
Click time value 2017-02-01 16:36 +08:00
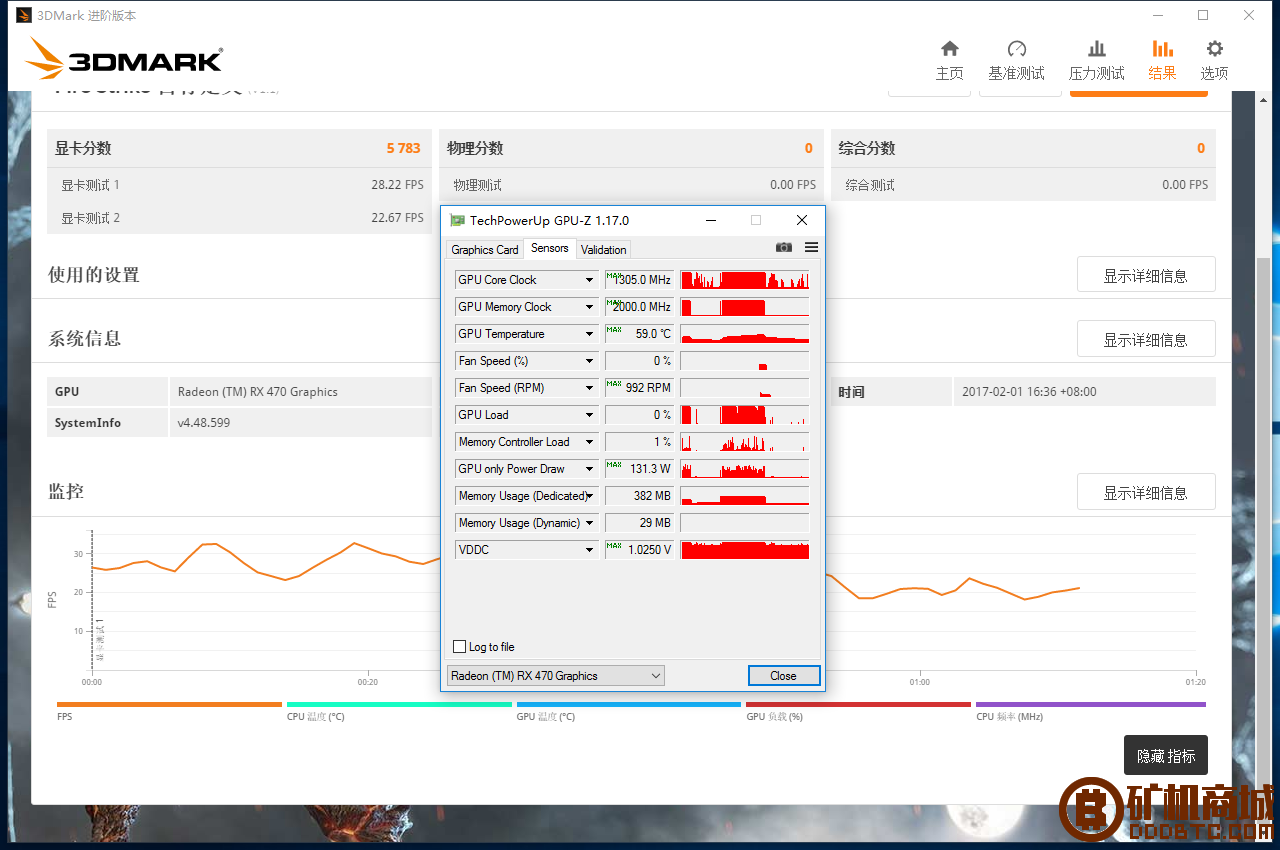(1029, 392)
